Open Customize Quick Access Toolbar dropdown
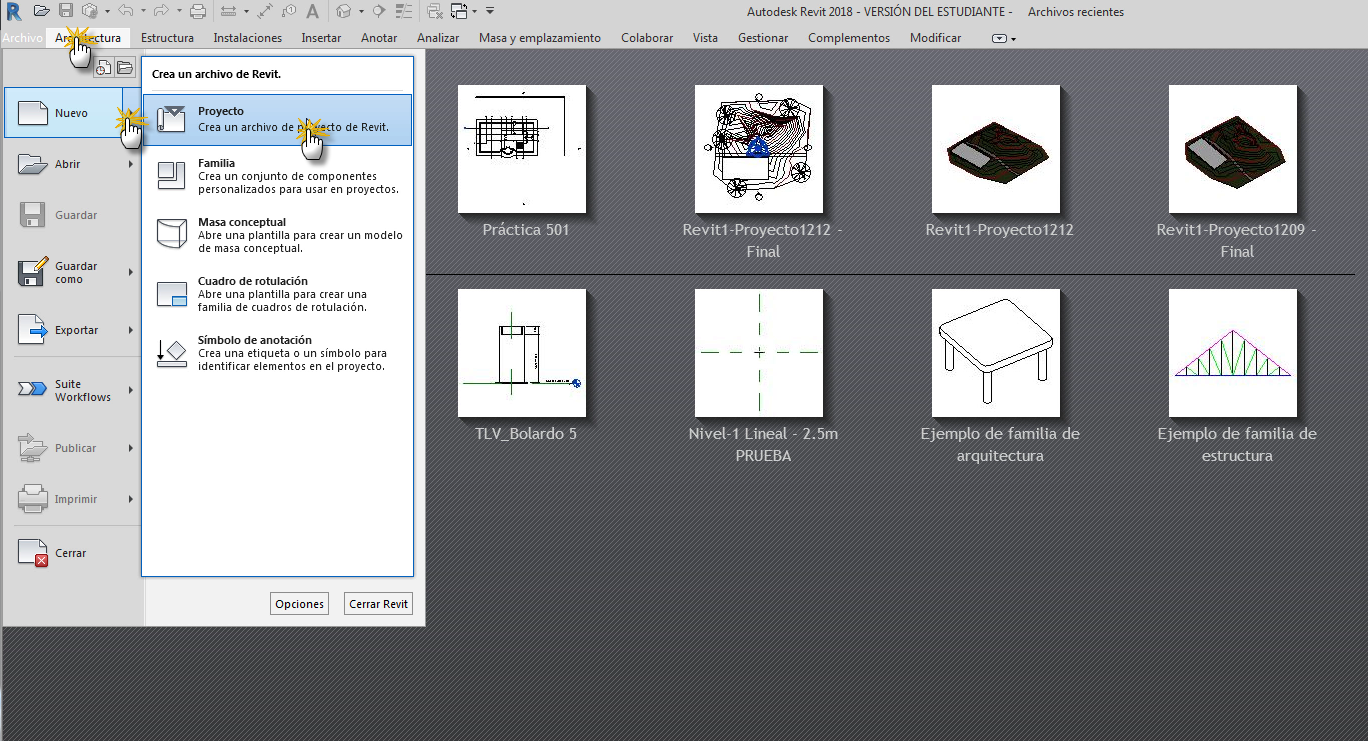Screen dimensions: 1368x741 [x=490, y=11]
